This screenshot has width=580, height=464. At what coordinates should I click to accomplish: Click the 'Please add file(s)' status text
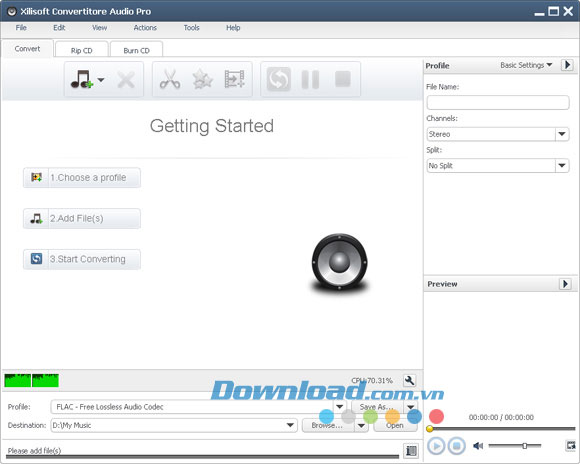34,451
